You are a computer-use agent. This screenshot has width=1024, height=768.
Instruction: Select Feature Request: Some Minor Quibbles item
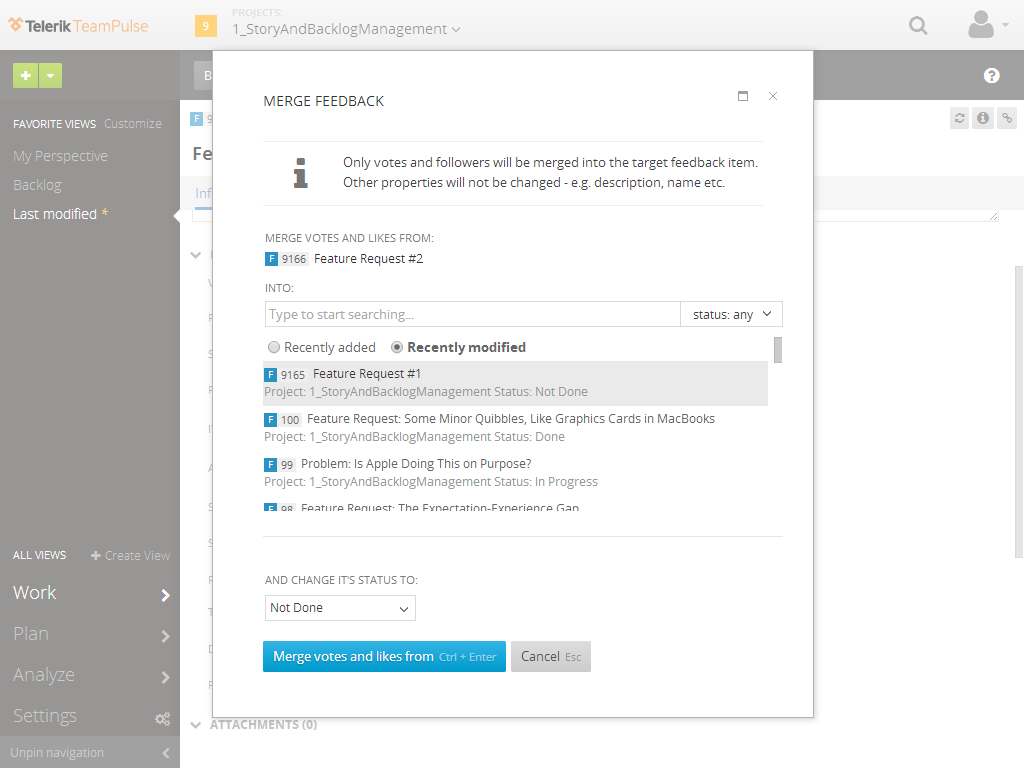515,428
